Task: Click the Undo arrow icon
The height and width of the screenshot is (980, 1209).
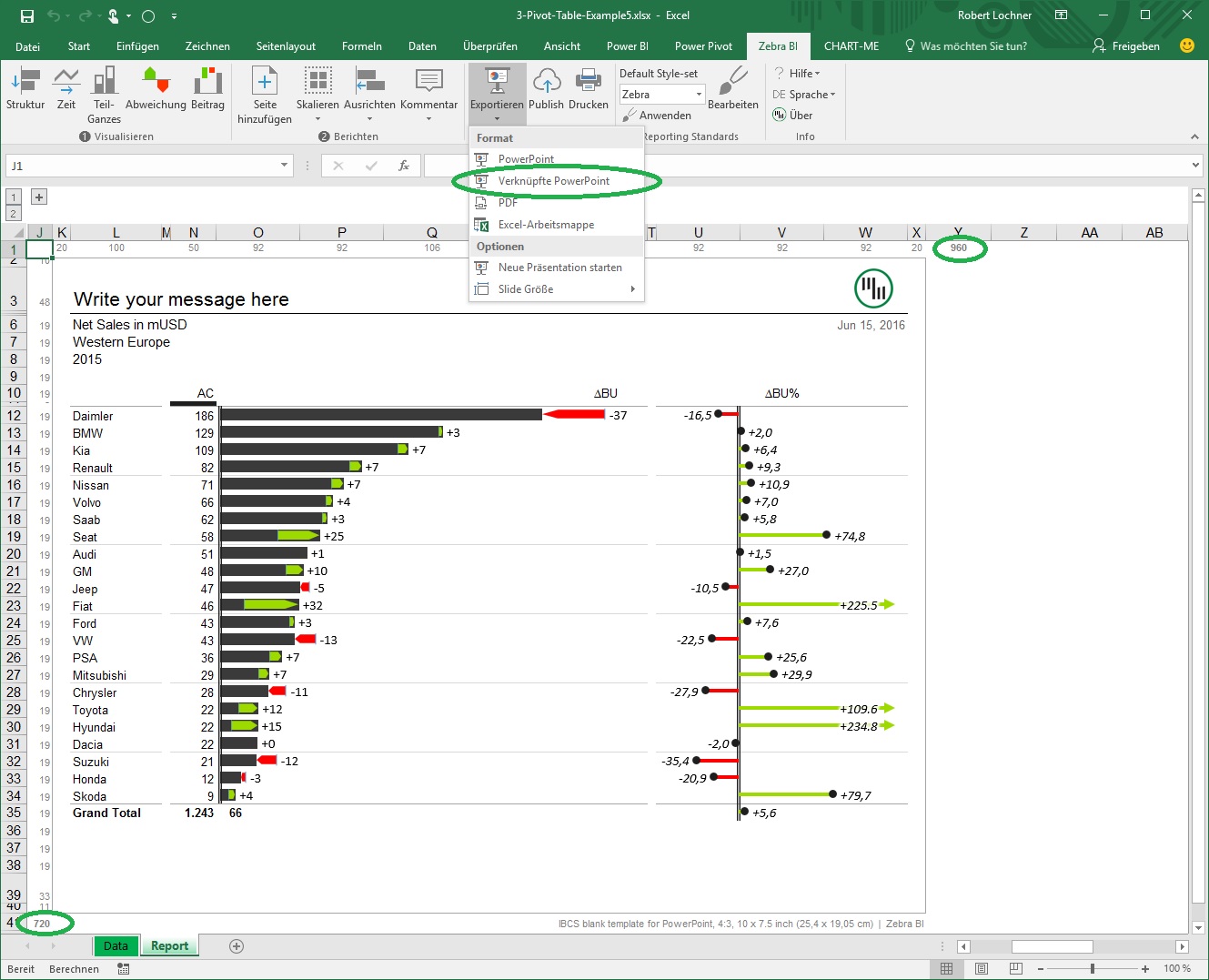Action: pyautogui.click(x=54, y=15)
